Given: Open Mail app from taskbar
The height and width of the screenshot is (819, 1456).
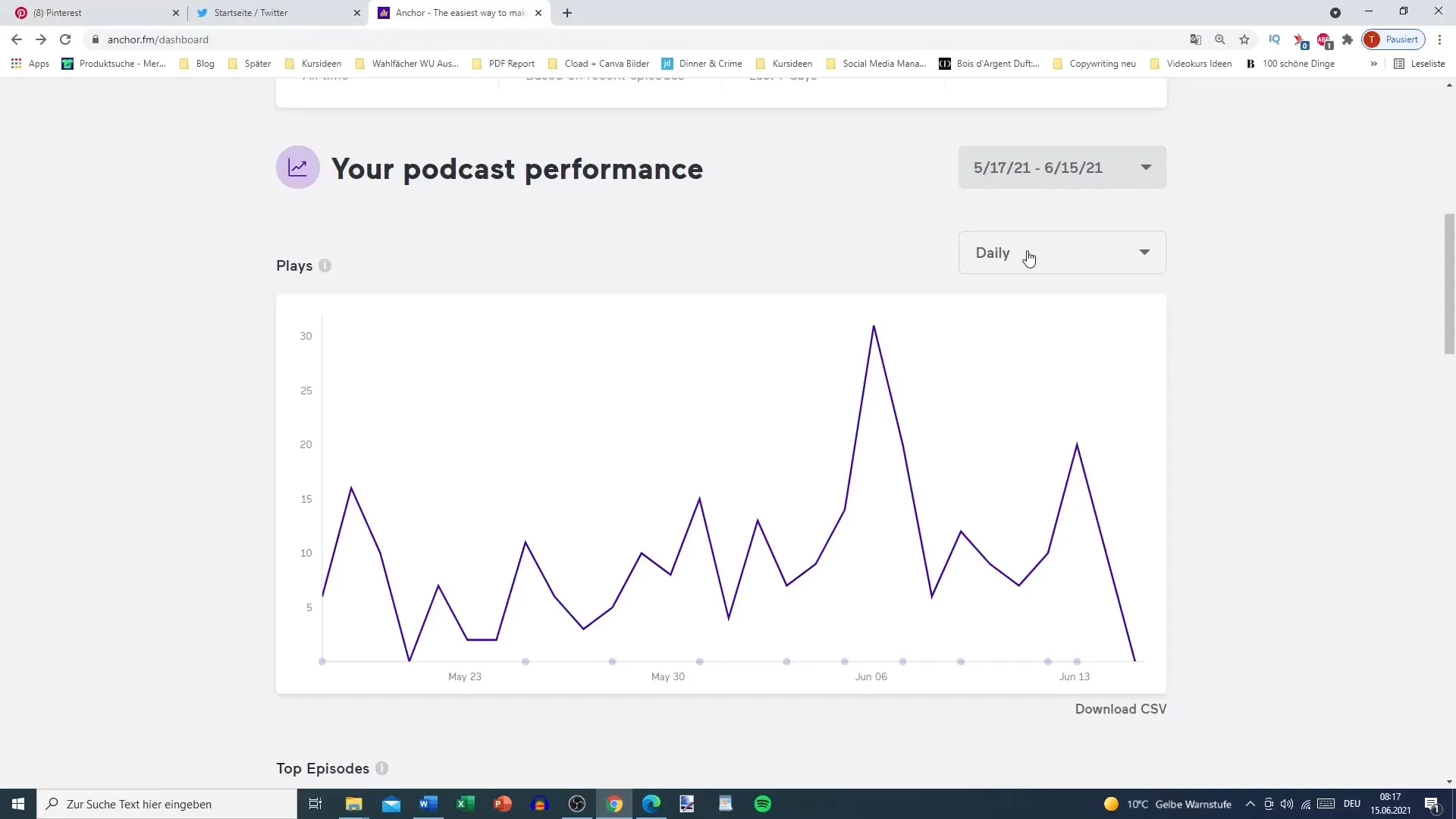Looking at the screenshot, I should click(391, 804).
